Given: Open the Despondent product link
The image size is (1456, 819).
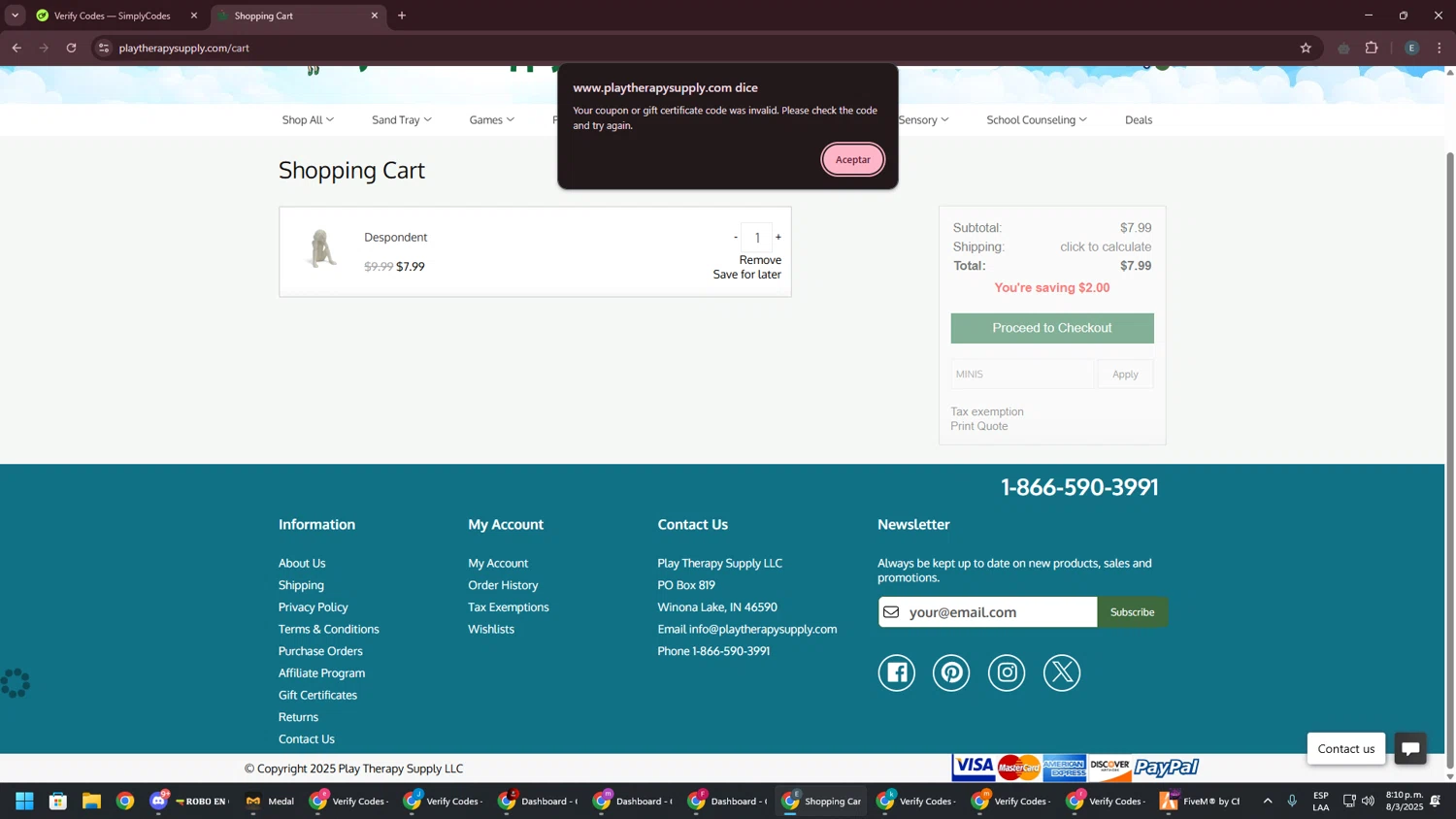Looking at the screenshot, I should click(x=395, y=237).
